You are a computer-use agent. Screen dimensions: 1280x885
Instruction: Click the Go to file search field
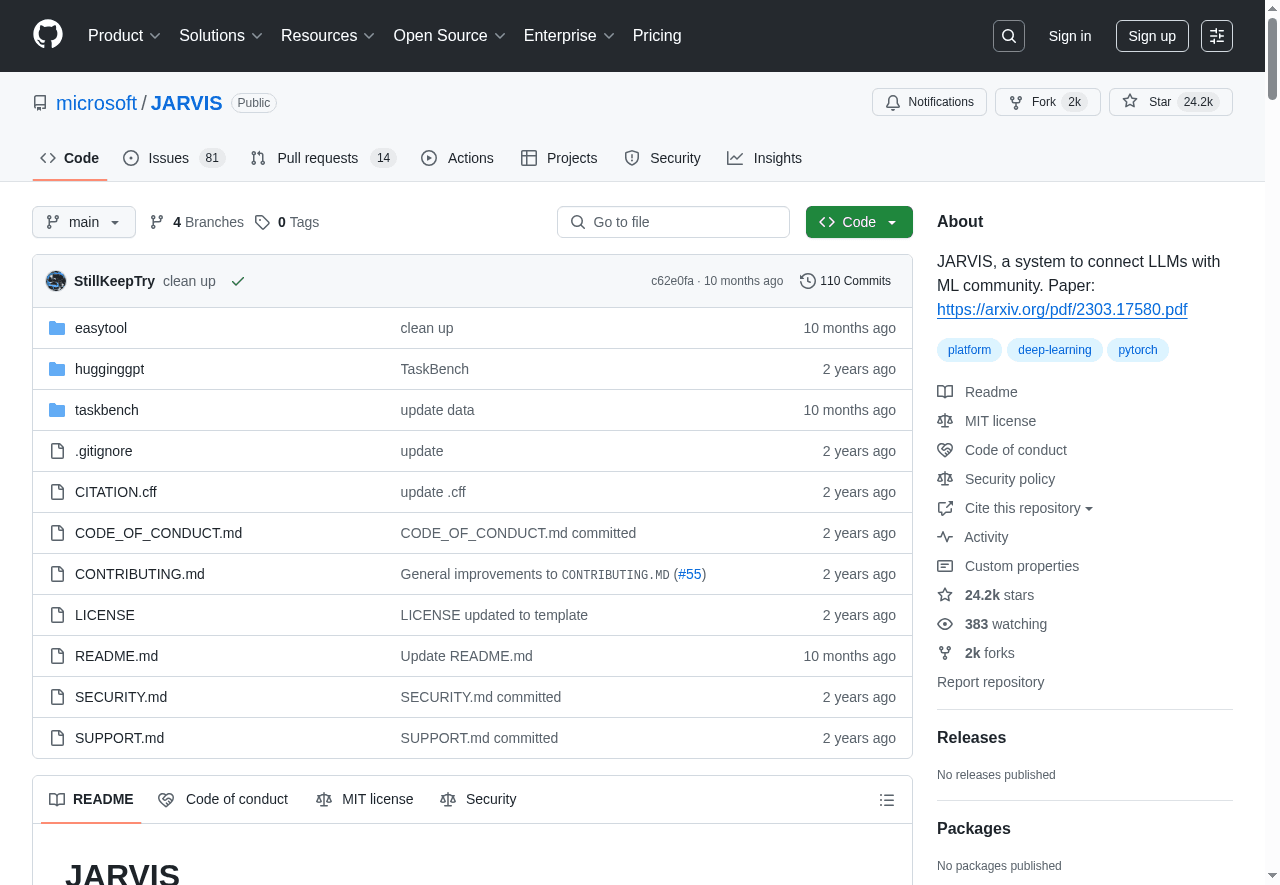(x=673, y=222)
